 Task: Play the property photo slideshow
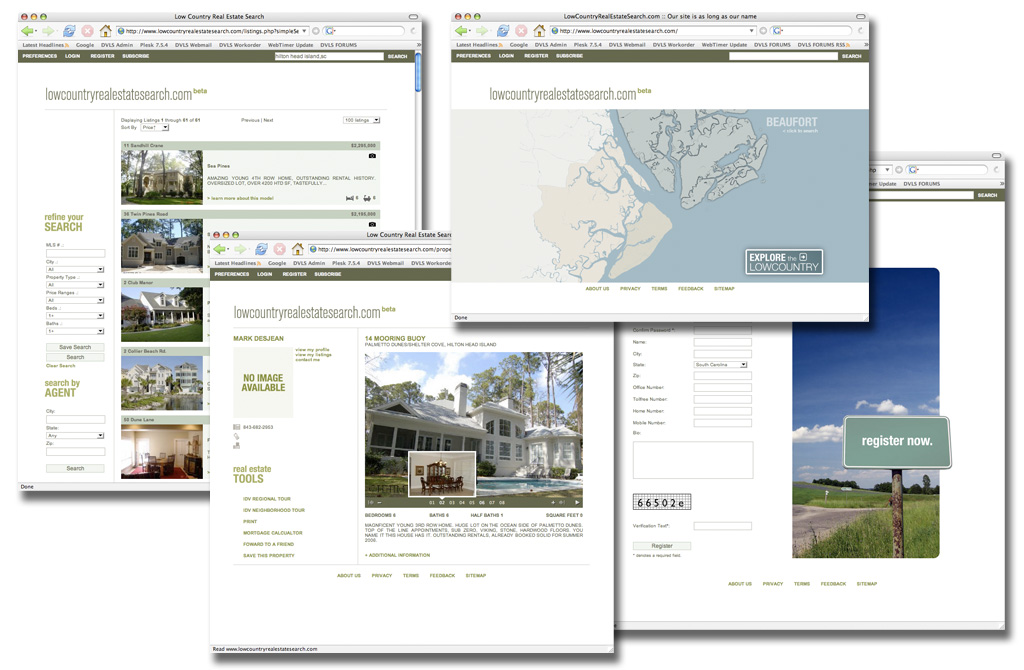pos(578,503)
